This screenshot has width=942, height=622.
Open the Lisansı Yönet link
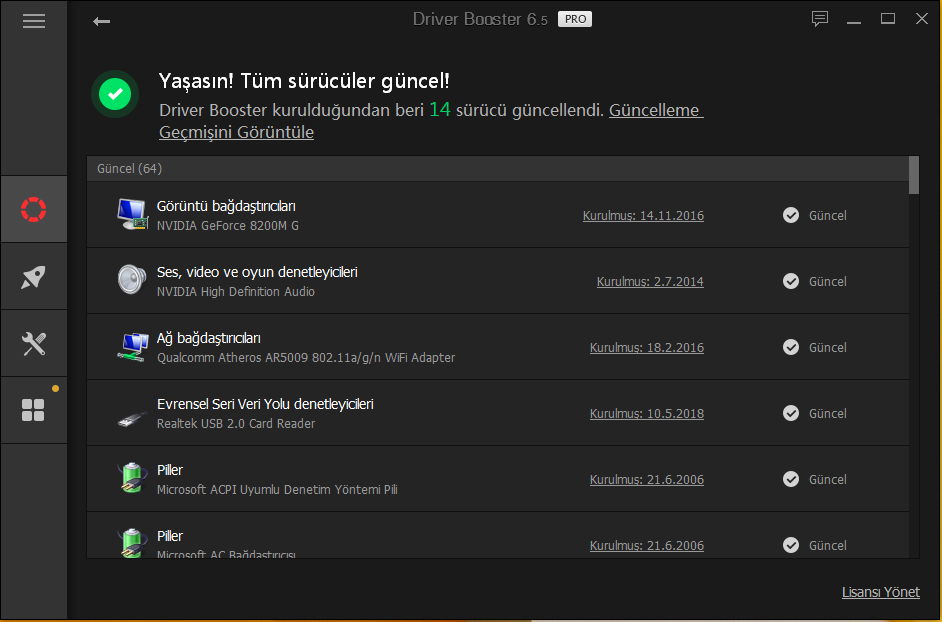coord(880,592)
